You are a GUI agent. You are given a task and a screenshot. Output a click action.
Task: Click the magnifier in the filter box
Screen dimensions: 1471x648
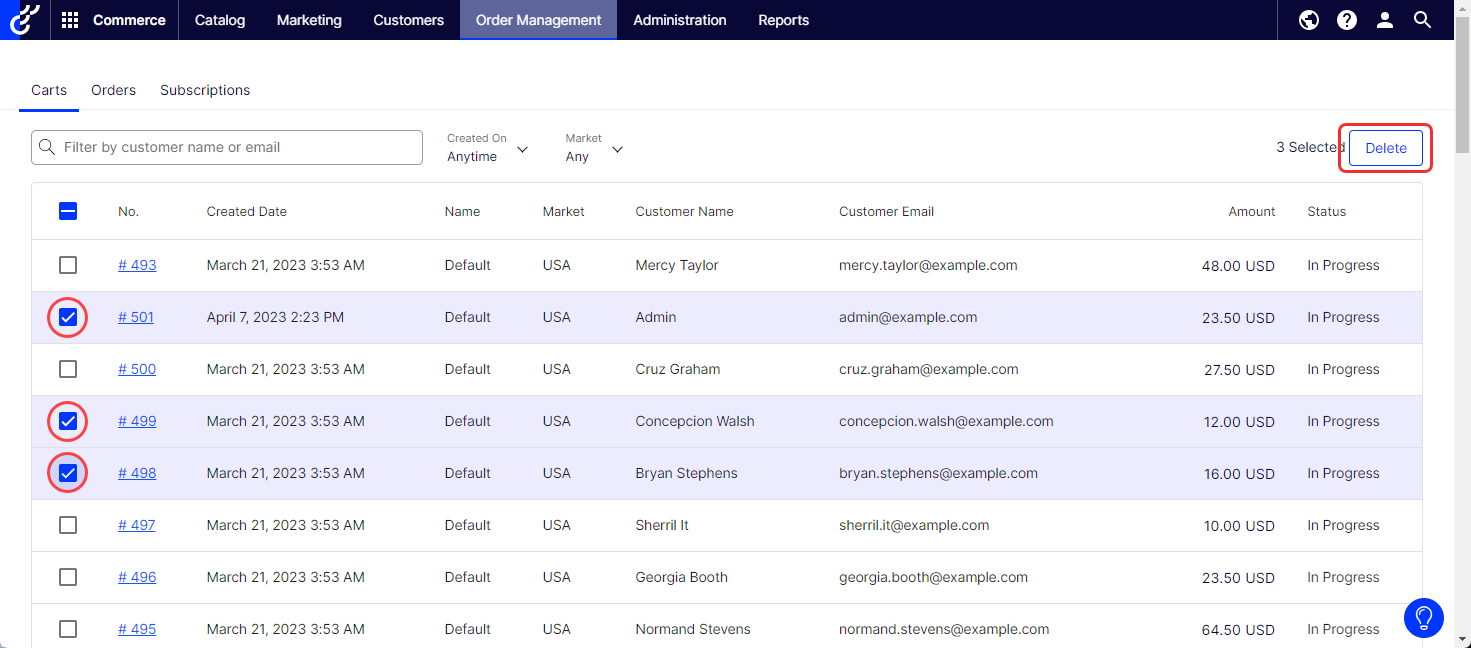tap(47, 147)
